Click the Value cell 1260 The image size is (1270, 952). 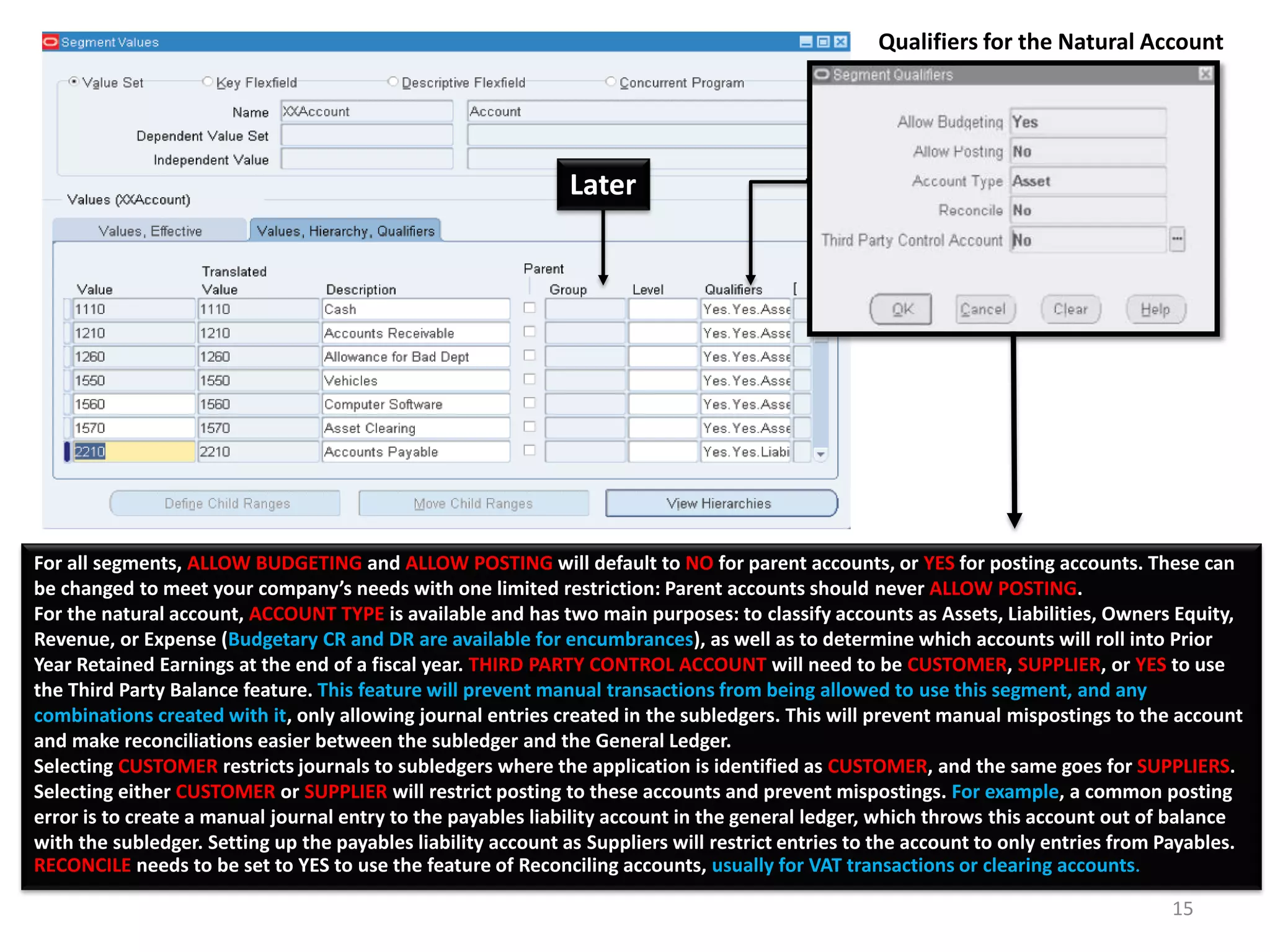tap(133, 356)
